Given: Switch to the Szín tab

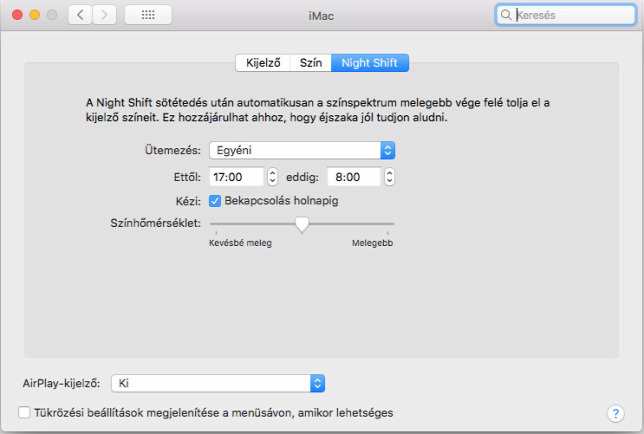Looking at the screenshot, I should [x=310, y=63].
